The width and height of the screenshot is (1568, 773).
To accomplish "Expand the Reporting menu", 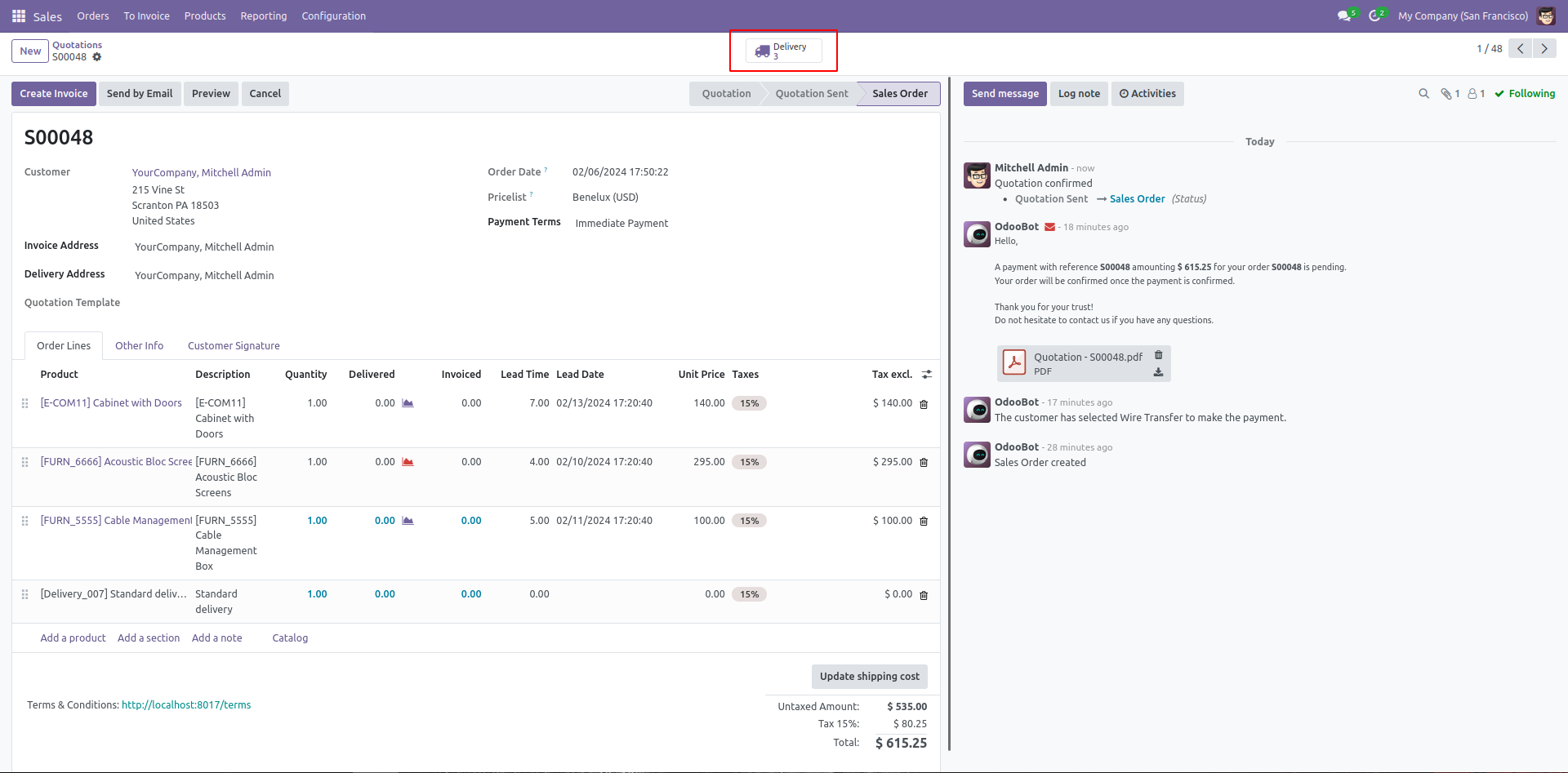I will pos(264,16).
